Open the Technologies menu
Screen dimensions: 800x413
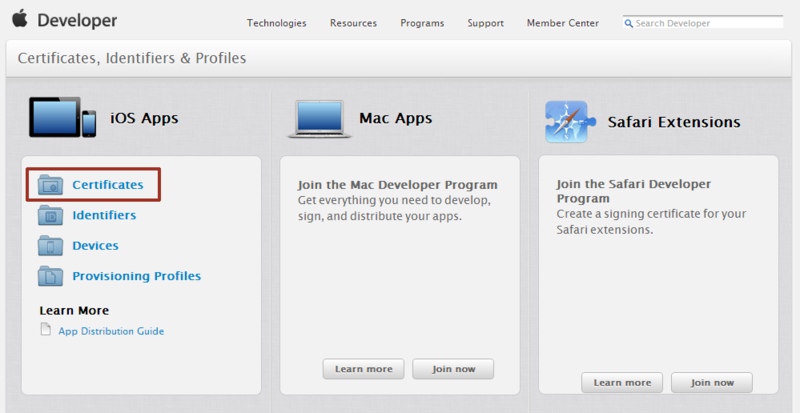(277, 23)
